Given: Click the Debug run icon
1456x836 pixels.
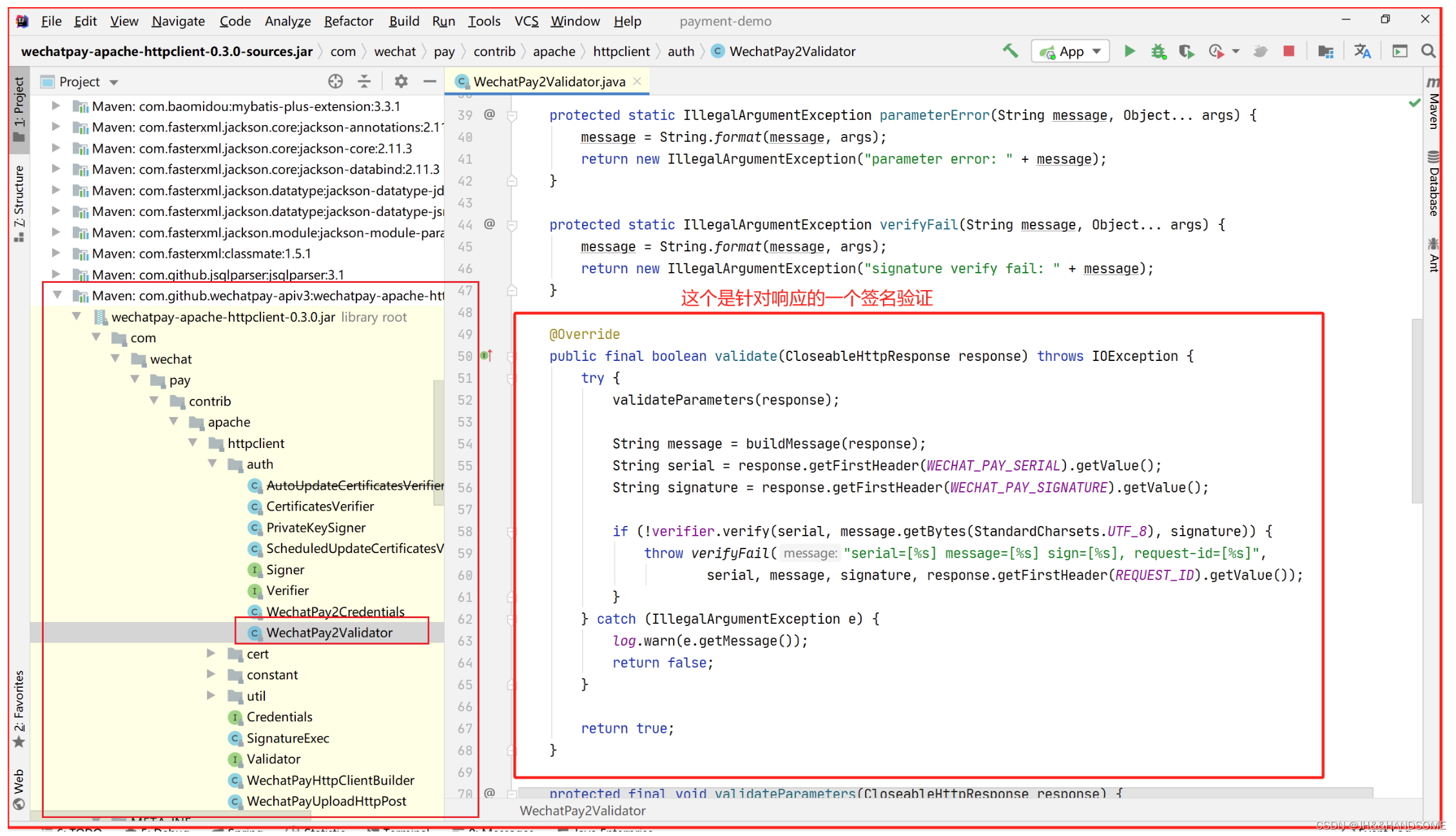Looking at the screenshot, I should (1155, 52).
